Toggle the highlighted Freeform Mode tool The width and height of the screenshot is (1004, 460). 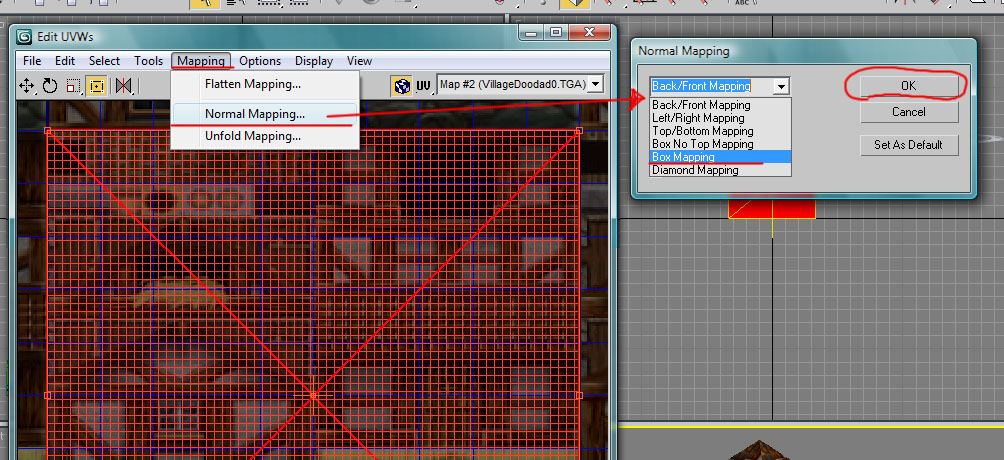pyautogui.click(x=97, y=85)
